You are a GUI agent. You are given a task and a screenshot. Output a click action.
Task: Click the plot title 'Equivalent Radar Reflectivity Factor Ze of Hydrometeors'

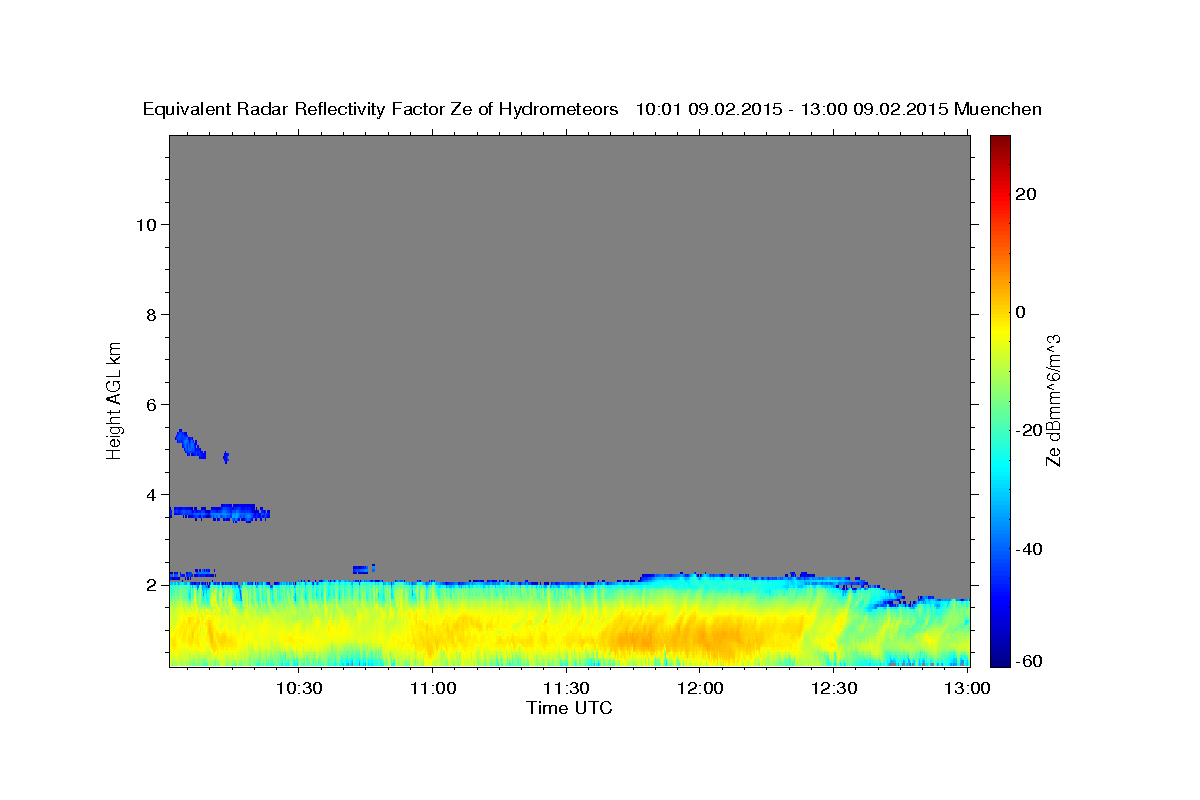click(380, 110)
